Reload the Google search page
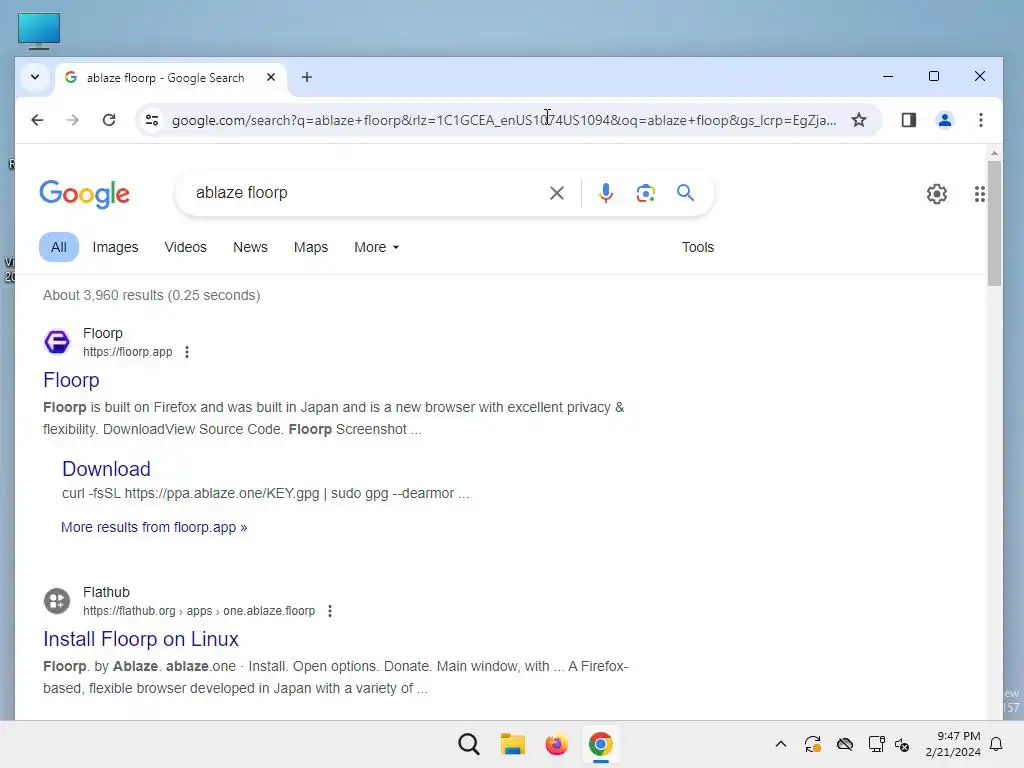 click(x=109, y=120)
